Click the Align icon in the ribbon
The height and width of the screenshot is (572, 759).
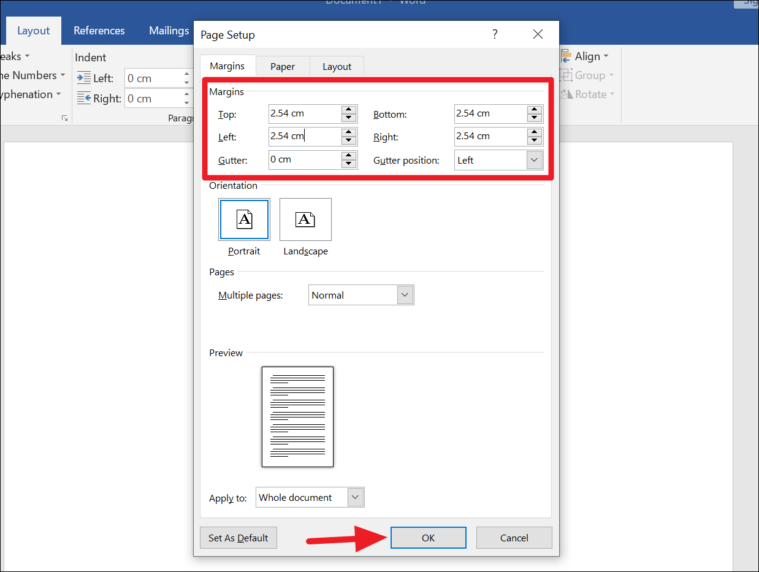(565, 57)
